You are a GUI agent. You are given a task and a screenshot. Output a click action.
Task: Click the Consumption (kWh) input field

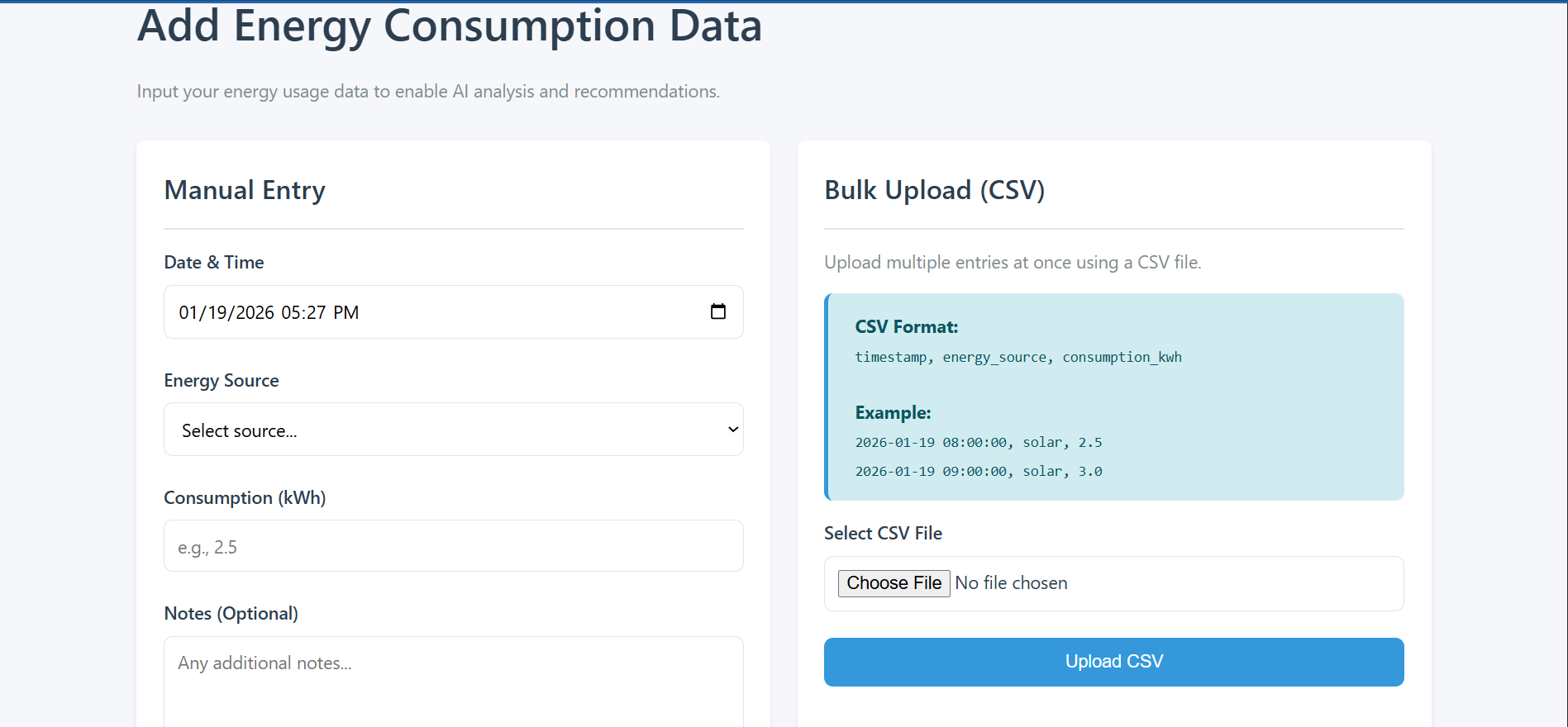[x=453, y=546]
